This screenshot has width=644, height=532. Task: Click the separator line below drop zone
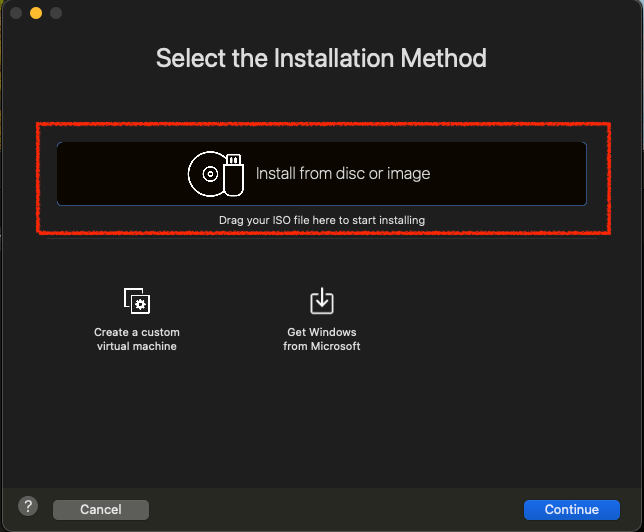[x=321, y=238]
